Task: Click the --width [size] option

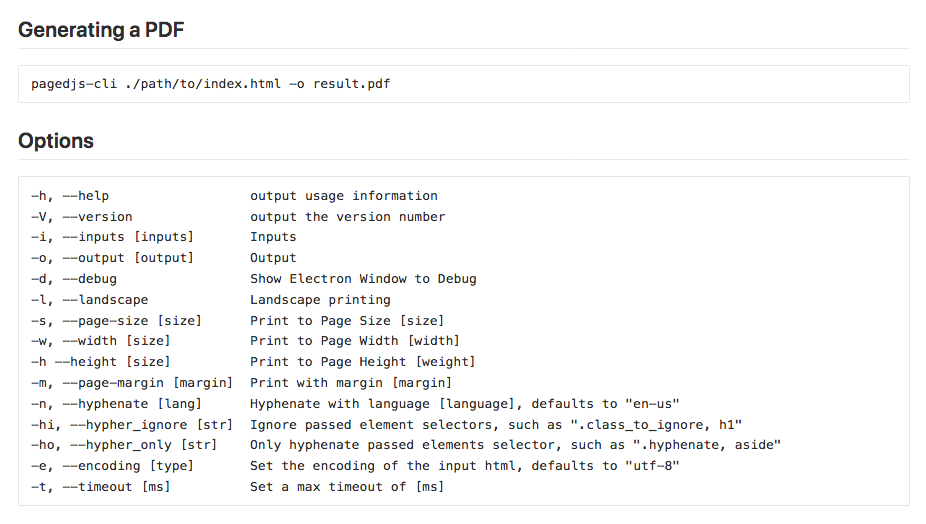Action: (x=100, y=341)
